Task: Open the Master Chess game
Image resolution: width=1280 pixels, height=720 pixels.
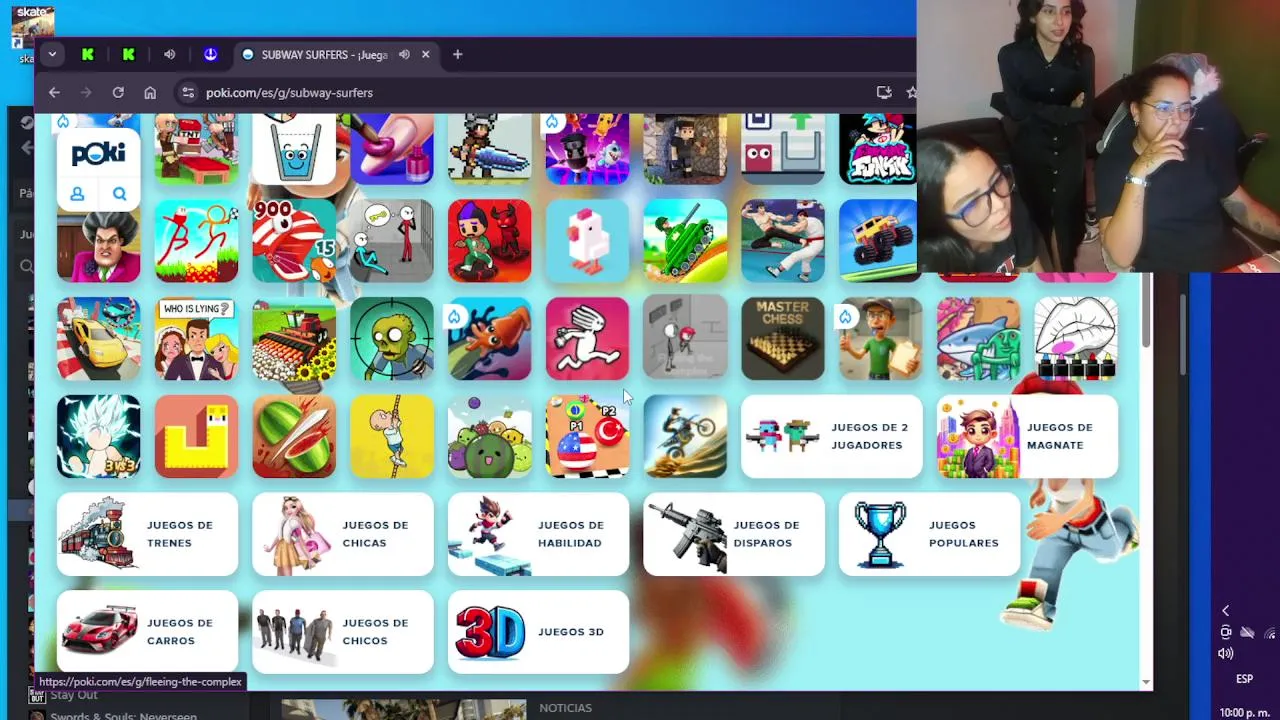Action: [783, 339]
